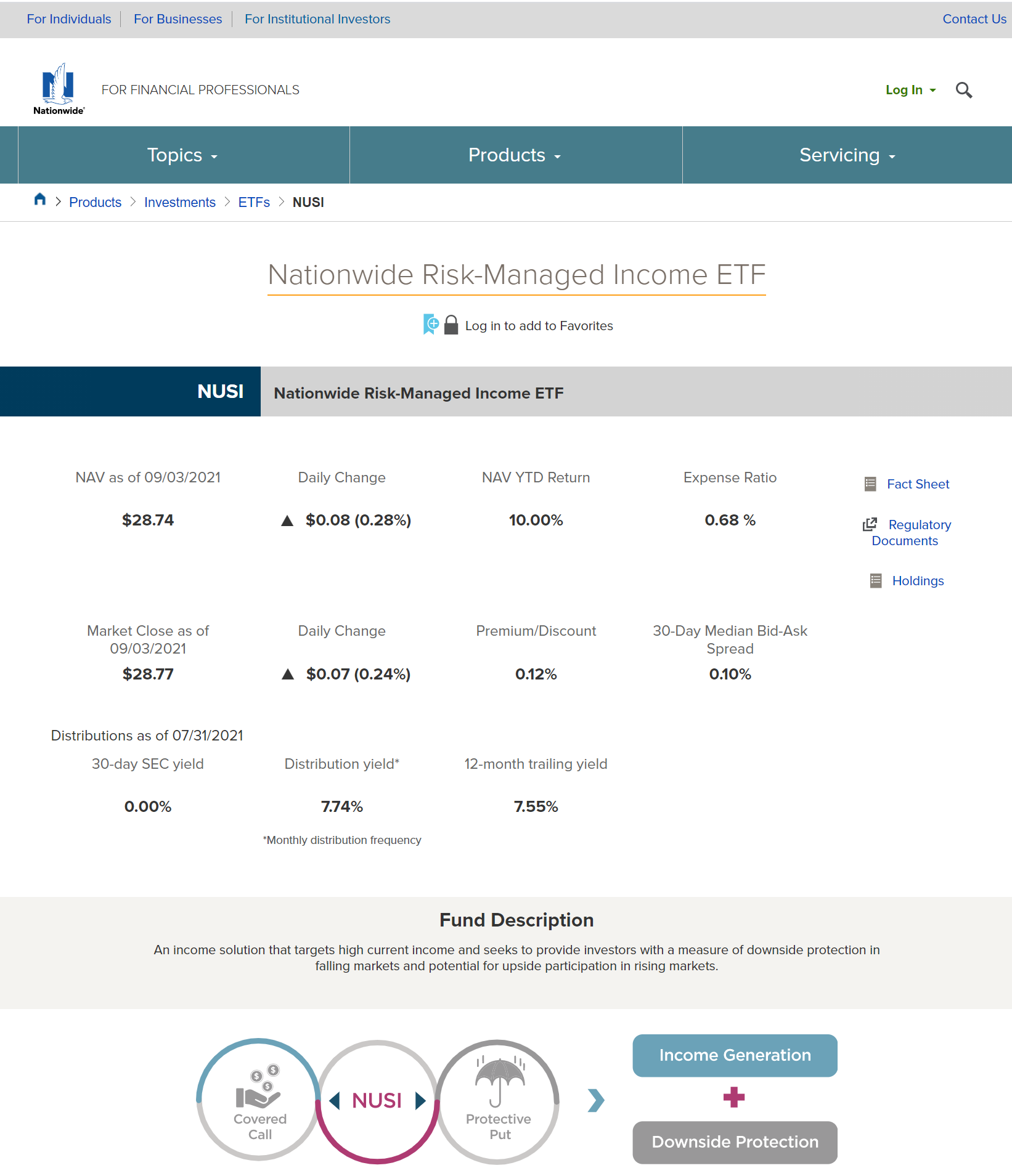Click the magenta plus sign icon

(734, 1097)
